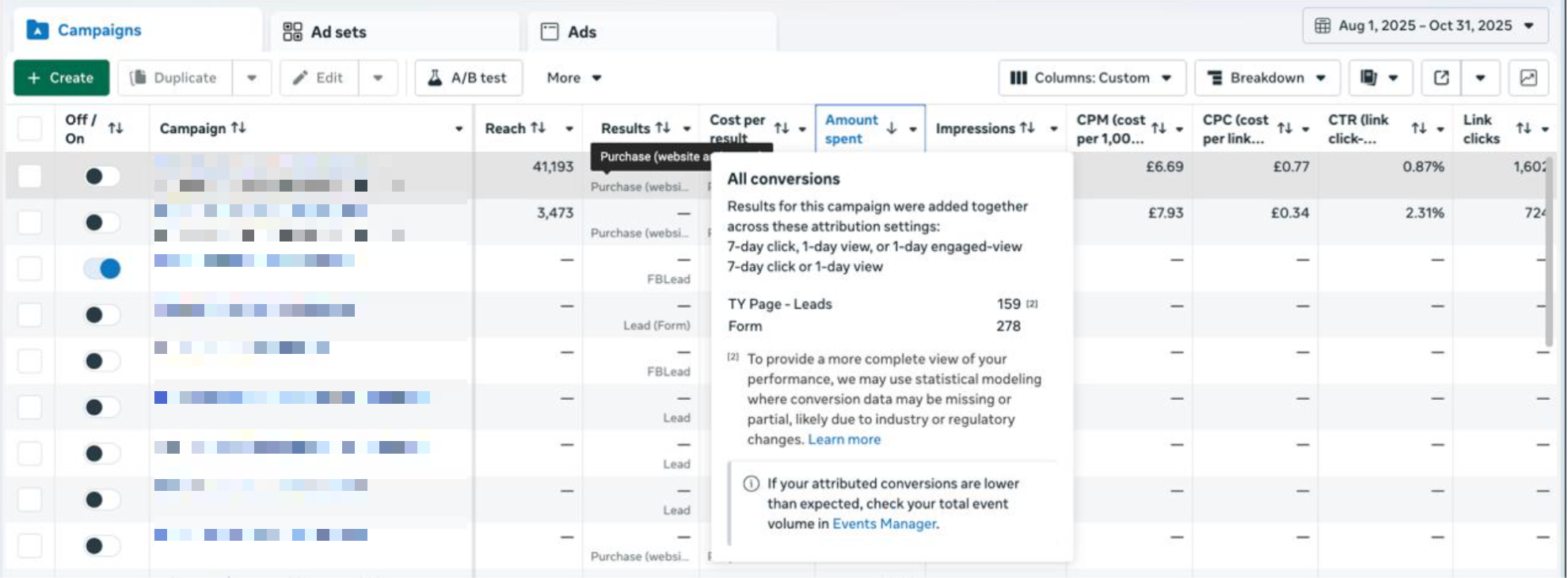Sort by the CPM column arrows
The image size is (1568, 578).
tap(1159, 128)
